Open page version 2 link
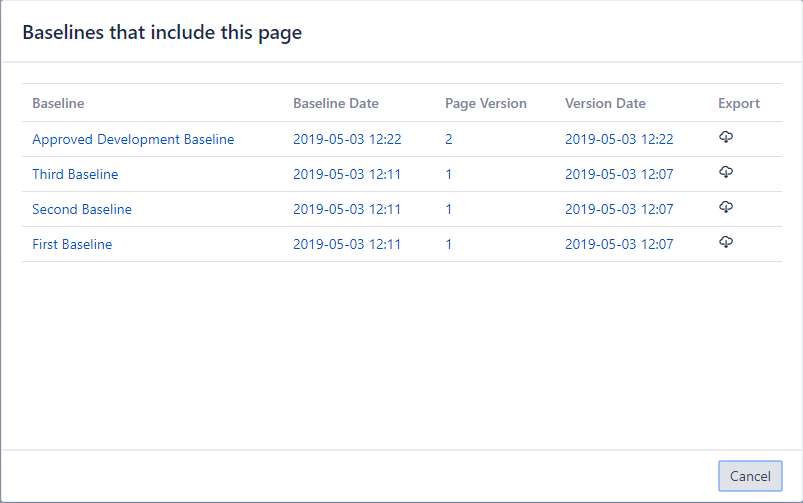 point(449,140)
